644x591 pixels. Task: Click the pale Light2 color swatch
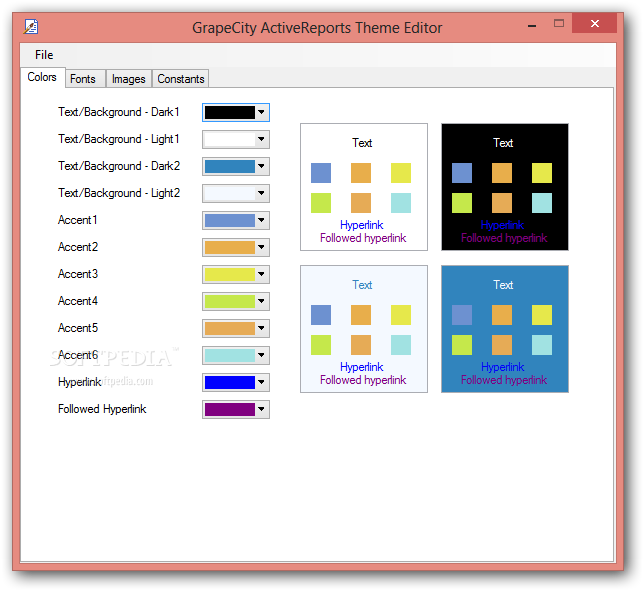coord(230,193)
